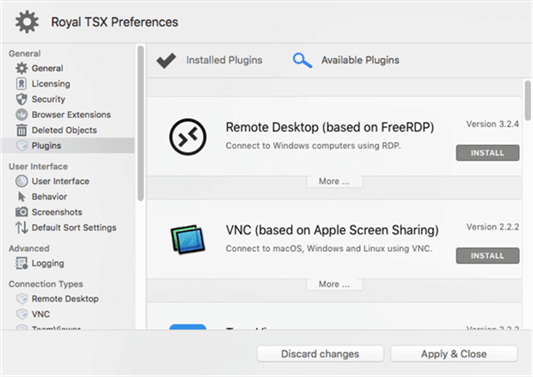
Task: Click the Default Sort Settings arrows icon
Action: [21, 227]
